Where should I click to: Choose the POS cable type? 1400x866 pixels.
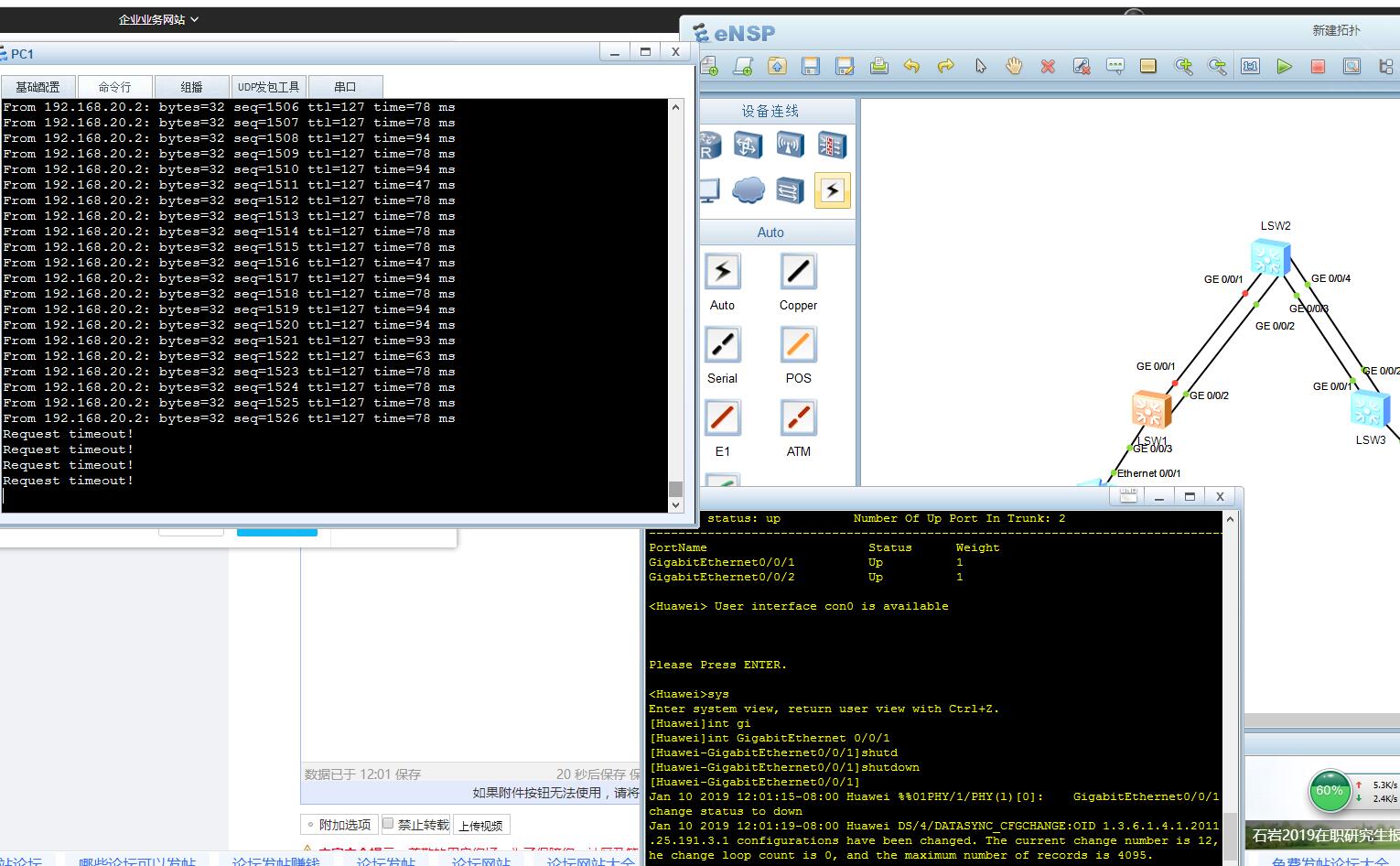[x=798, y=345]
